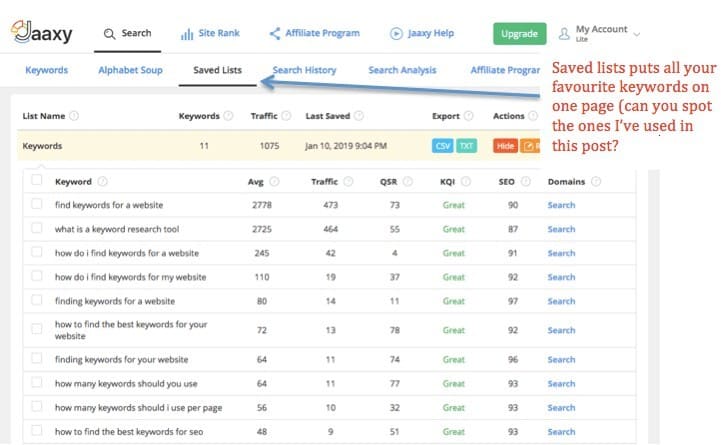Open the Export info icon

(469, 116)
